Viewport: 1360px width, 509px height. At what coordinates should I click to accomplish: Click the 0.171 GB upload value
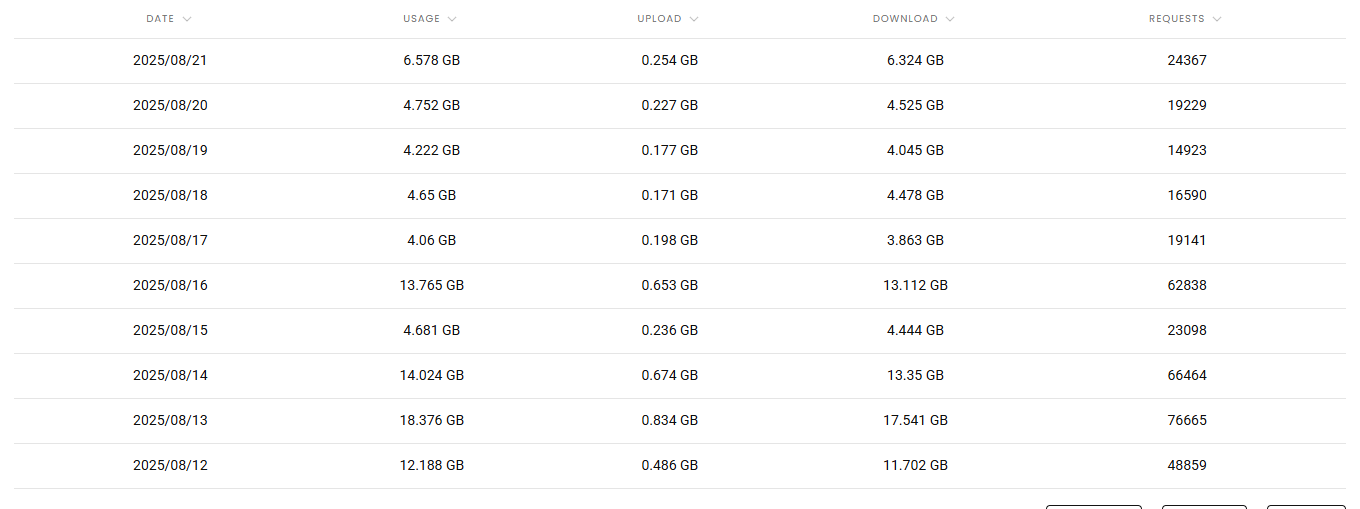[670, 195]
